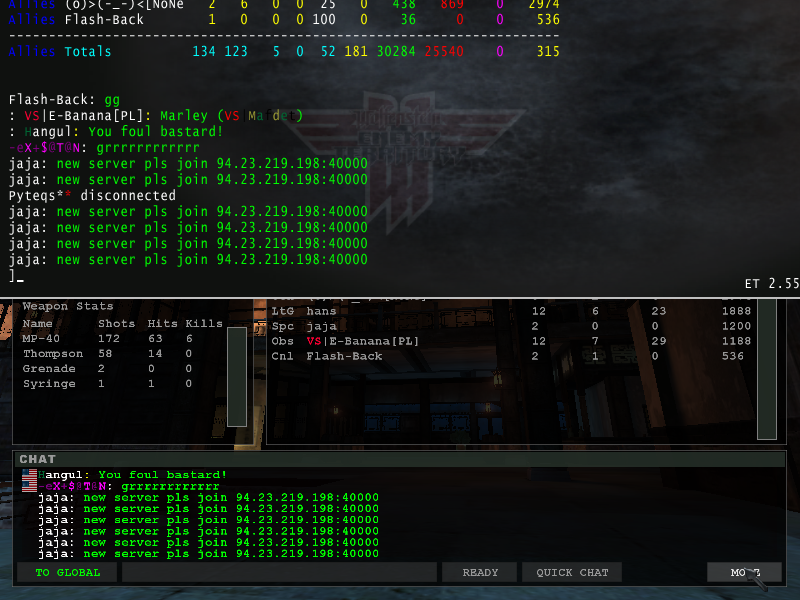
Task: Open the QUICK CHAT menu
Action: click(571, 573)
